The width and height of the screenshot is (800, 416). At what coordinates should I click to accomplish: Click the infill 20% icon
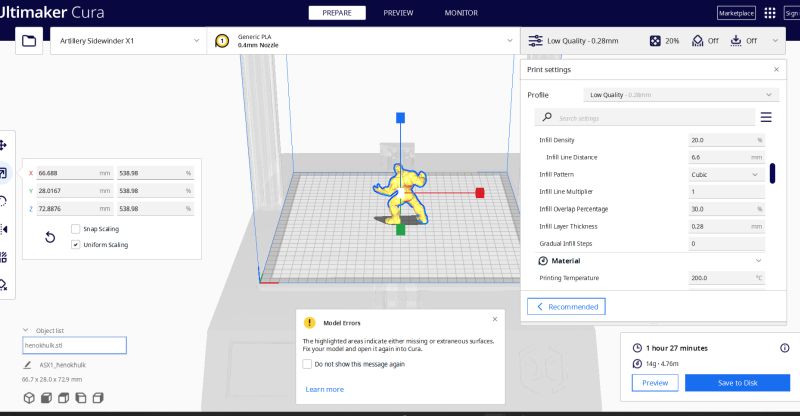pyautogui.click(x=655, y=41)
